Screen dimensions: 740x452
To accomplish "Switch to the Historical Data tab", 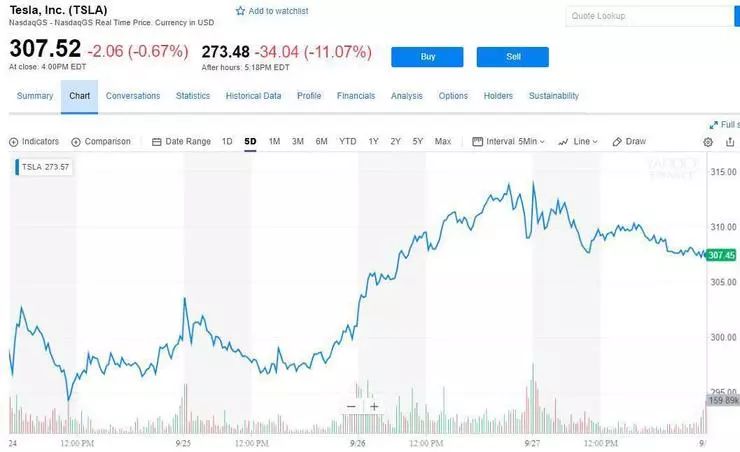I will click(253, 96).
